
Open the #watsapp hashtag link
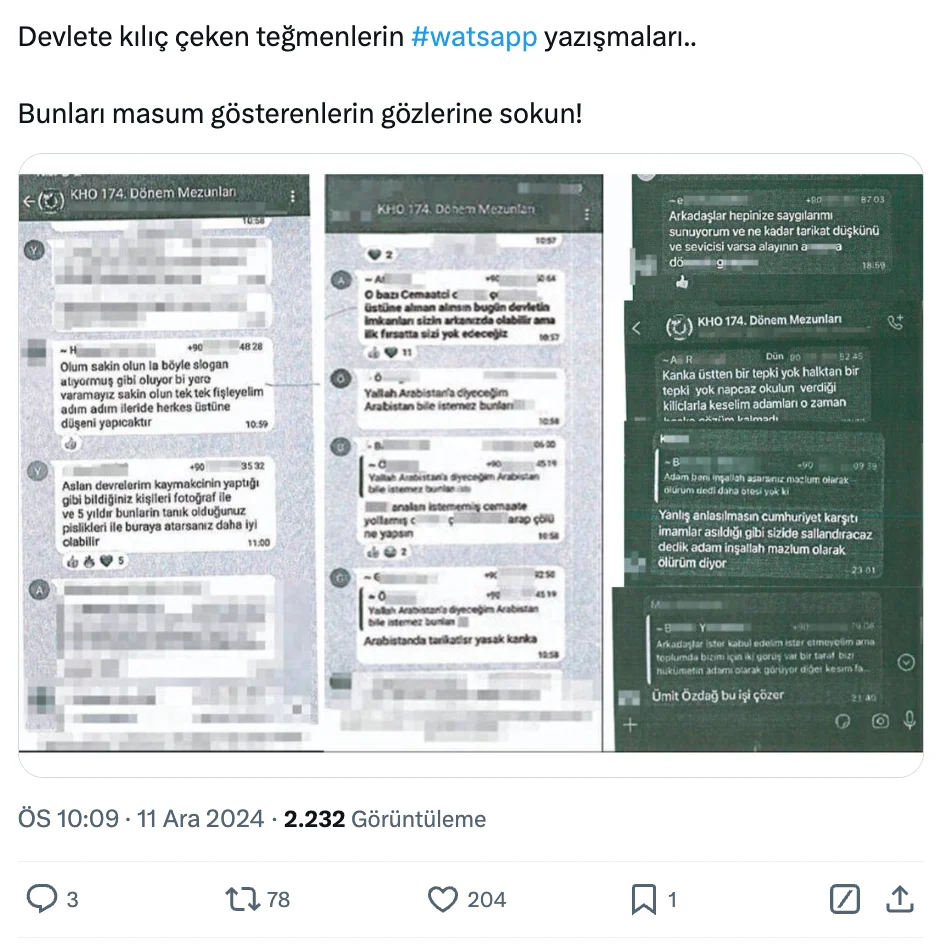pos(474,37)
